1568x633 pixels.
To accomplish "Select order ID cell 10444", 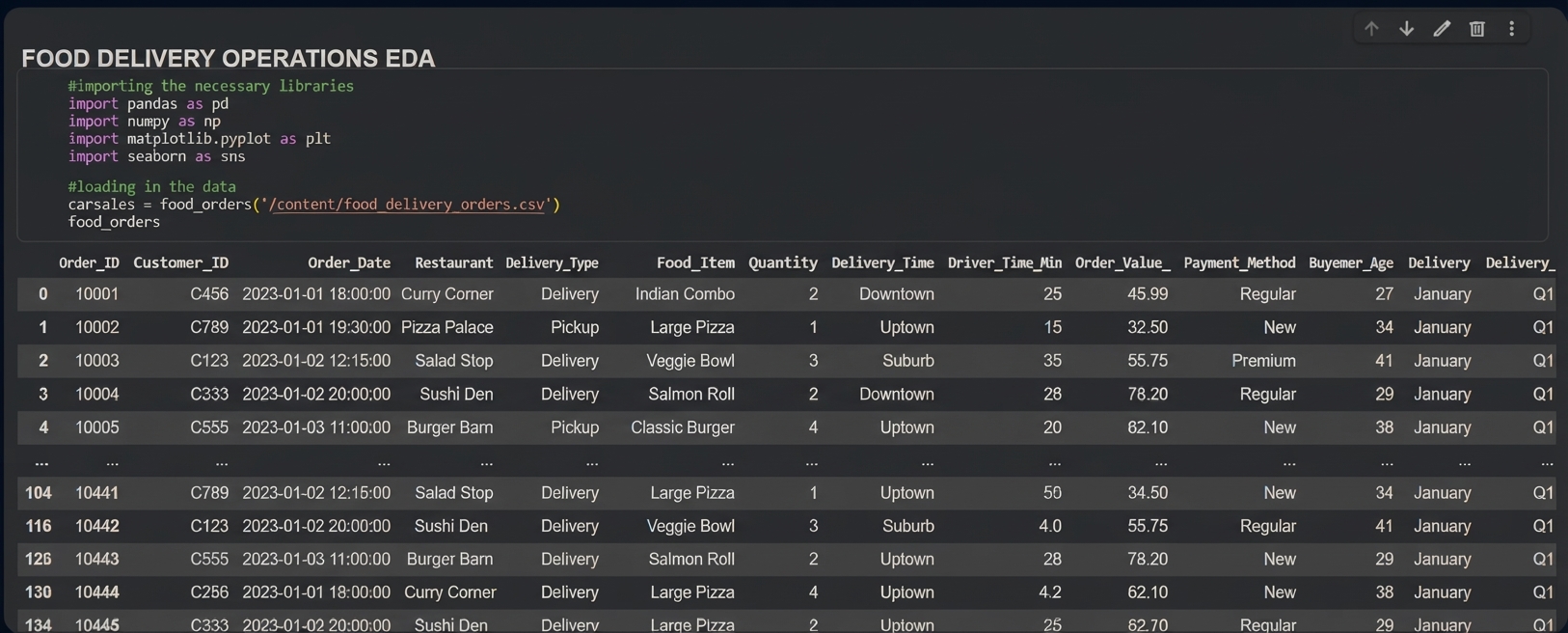I will (x=96, y=592).
